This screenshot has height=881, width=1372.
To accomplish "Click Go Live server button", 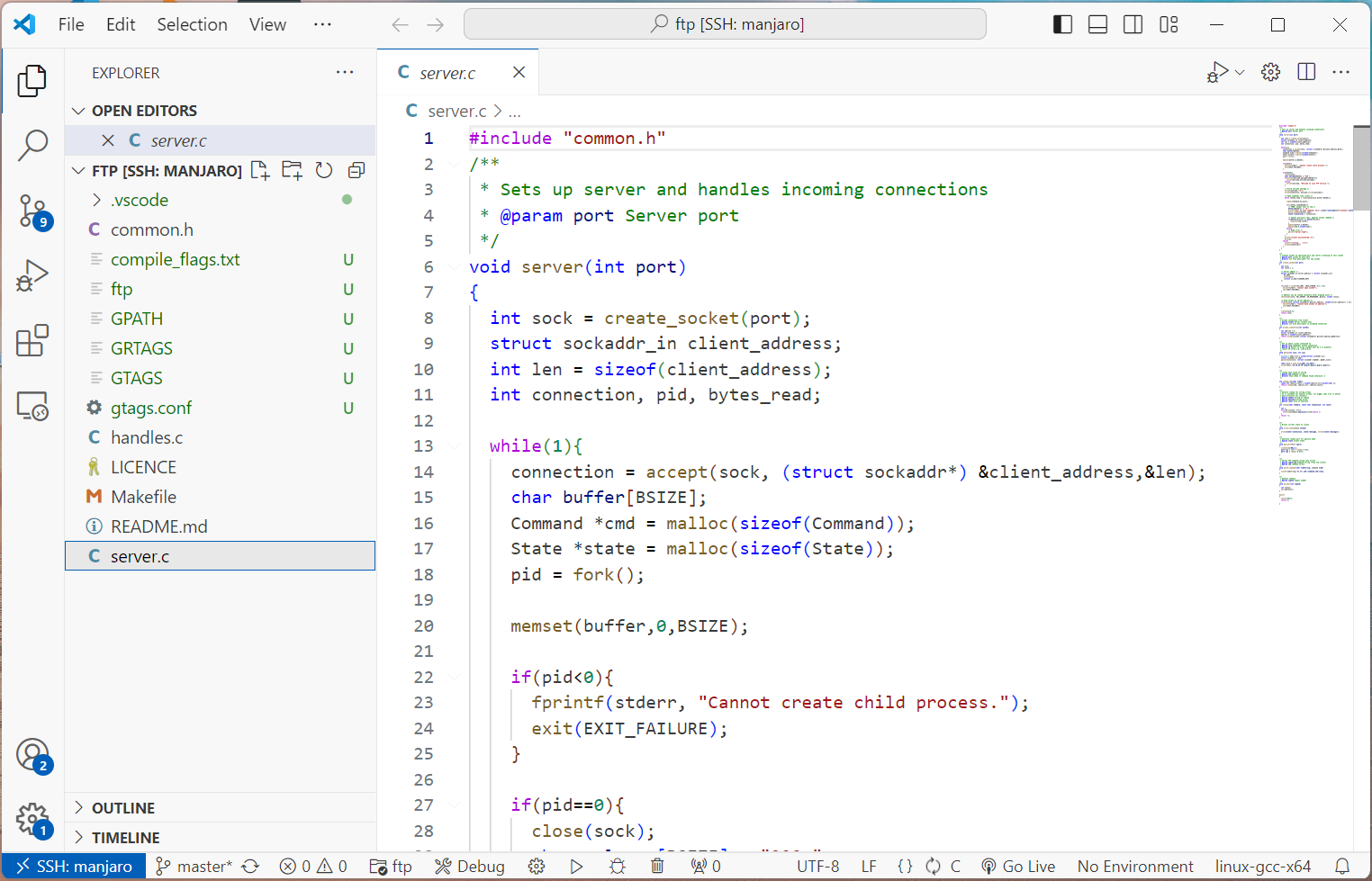I will click(x=1018, y=866).
